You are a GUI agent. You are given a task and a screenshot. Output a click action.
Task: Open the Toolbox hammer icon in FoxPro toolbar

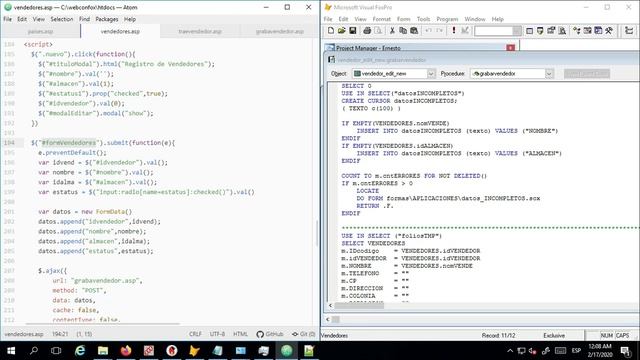coord(609,31)
